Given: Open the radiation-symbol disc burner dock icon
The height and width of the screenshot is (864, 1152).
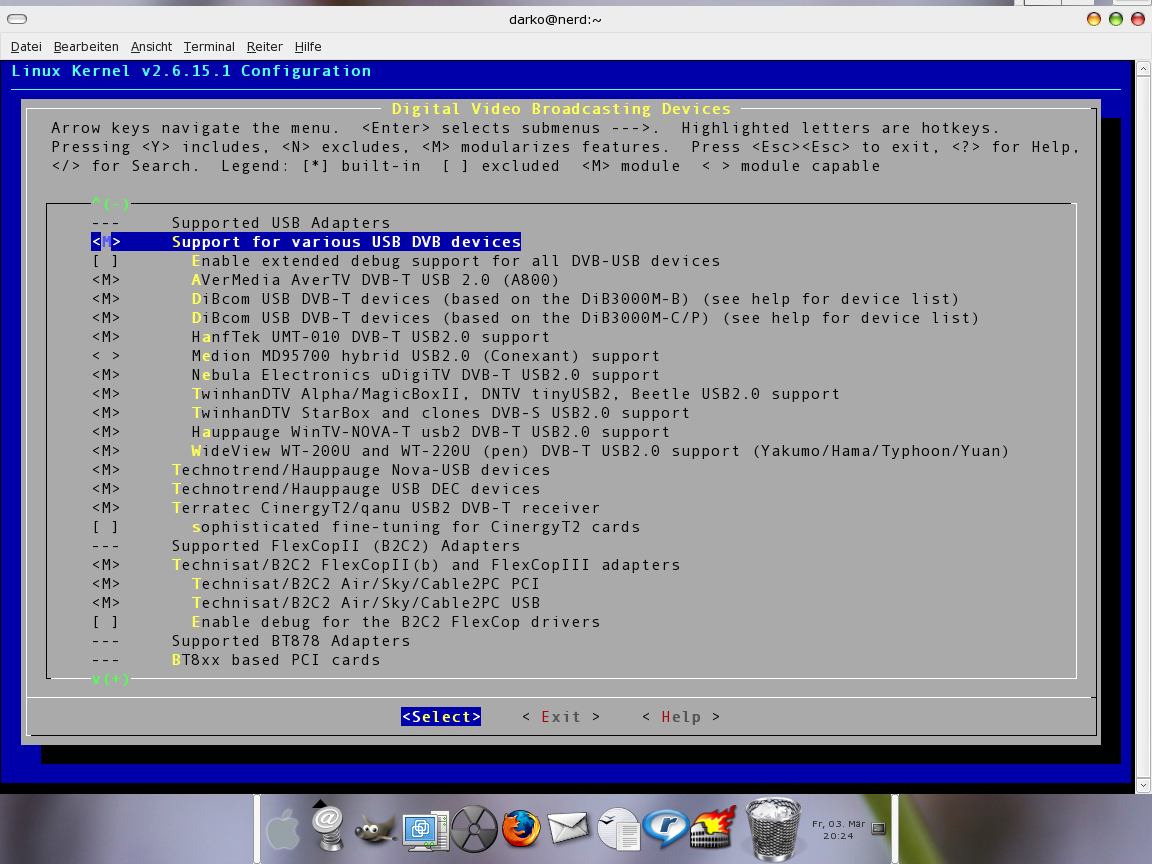Looking at the screenshot, I should [x=474, y=829].
